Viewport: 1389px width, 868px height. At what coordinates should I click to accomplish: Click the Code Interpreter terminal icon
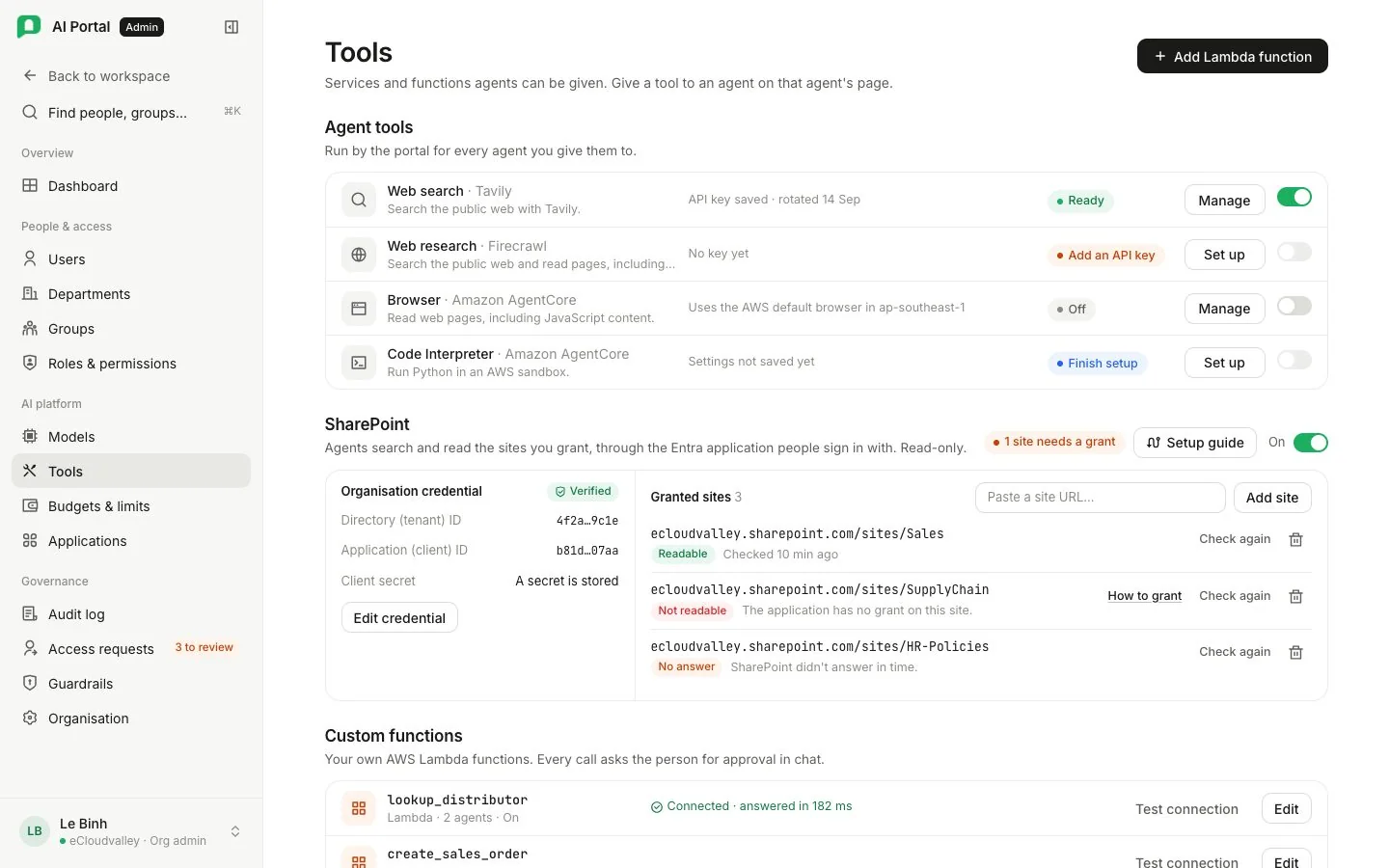point(359,363)
